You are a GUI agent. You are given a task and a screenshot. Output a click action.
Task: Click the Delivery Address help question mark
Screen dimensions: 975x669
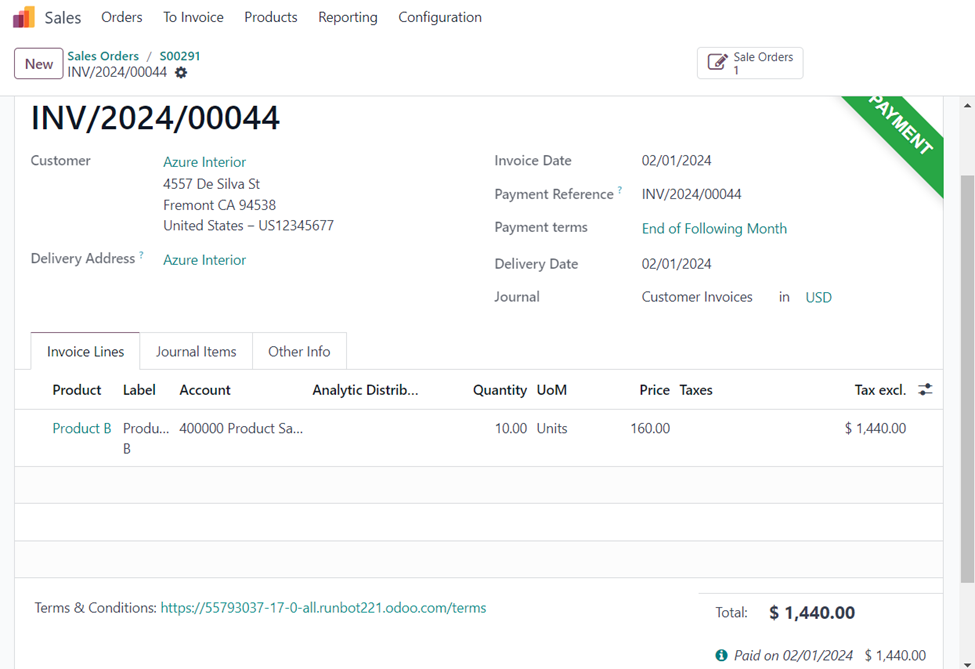pos(141,255)
